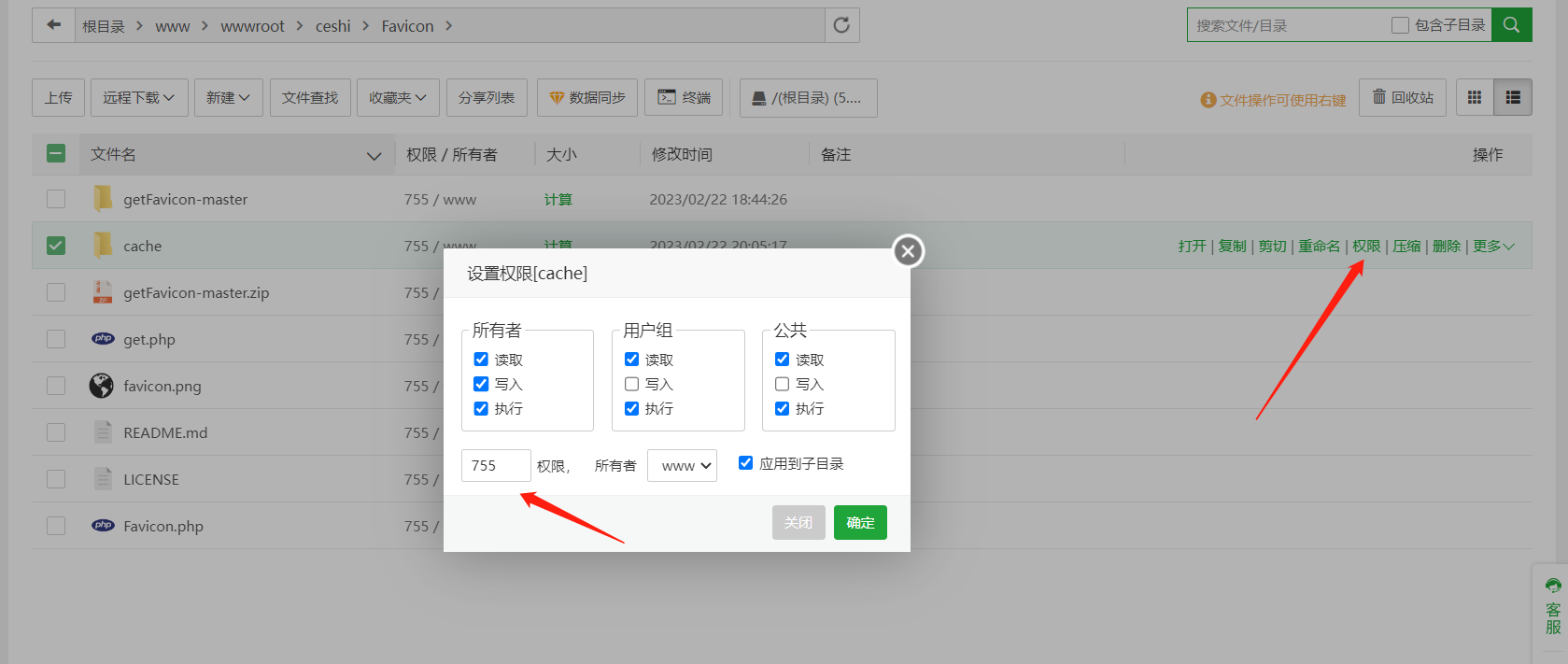Enable 用户组 写入 permission
The image size is (1568, 664).
(x=631, y=384)
